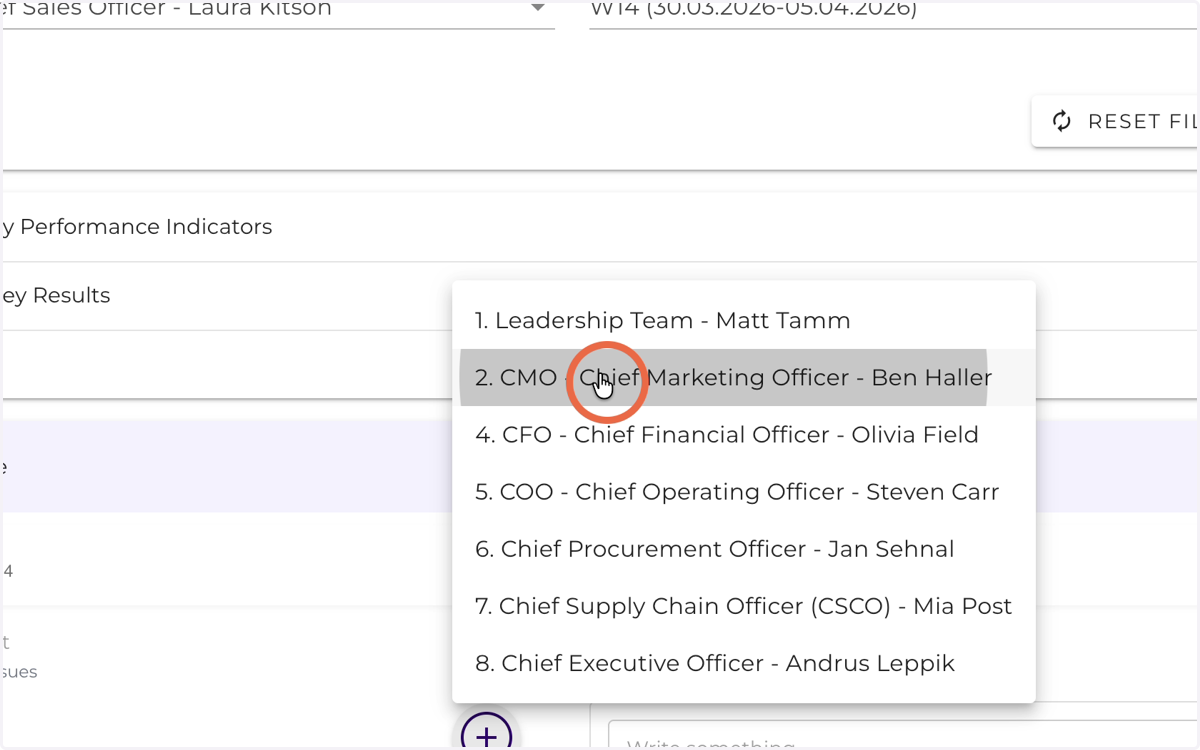Click the refresh icon on Reset button
Viewport: 1200px width, 750px height.
[1062, 121]
